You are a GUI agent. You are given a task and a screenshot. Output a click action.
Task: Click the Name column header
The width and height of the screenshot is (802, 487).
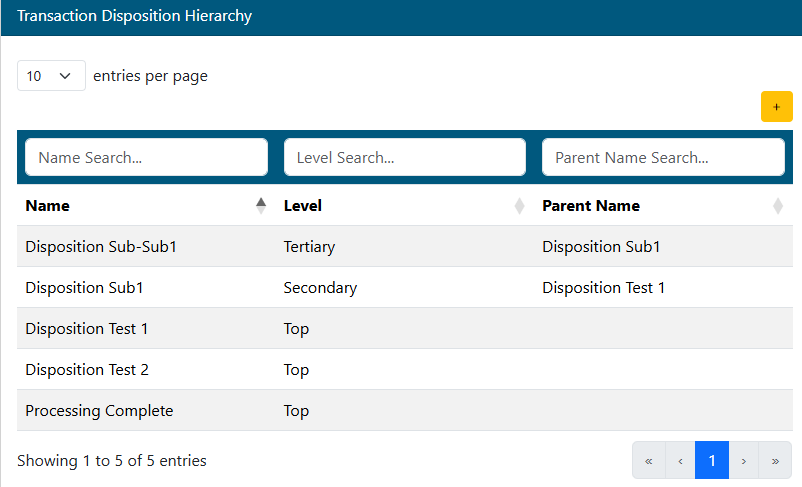(x=48, y=206)
